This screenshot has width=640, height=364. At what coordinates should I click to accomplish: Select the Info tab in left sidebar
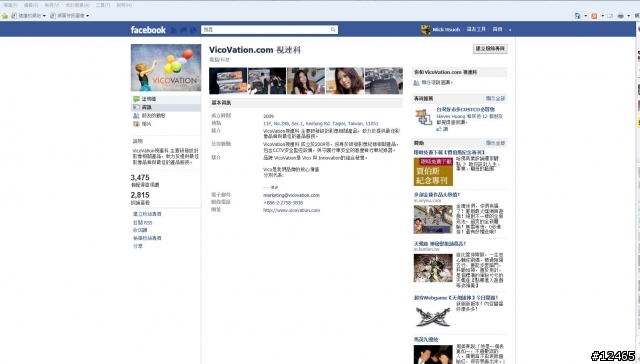coord(166,107)
